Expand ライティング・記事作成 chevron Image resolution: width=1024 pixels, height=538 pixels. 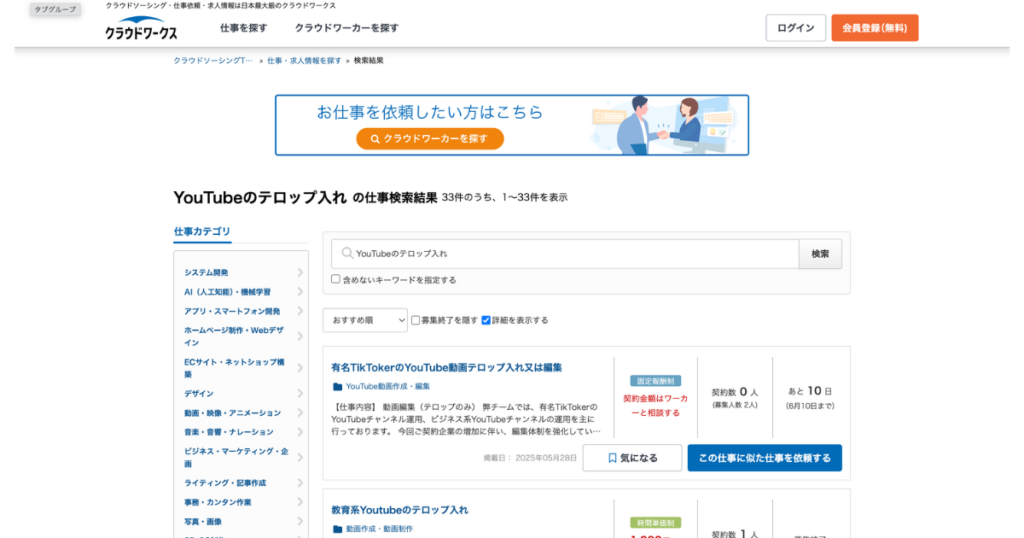pyautogui.click(x=300, y=483)
